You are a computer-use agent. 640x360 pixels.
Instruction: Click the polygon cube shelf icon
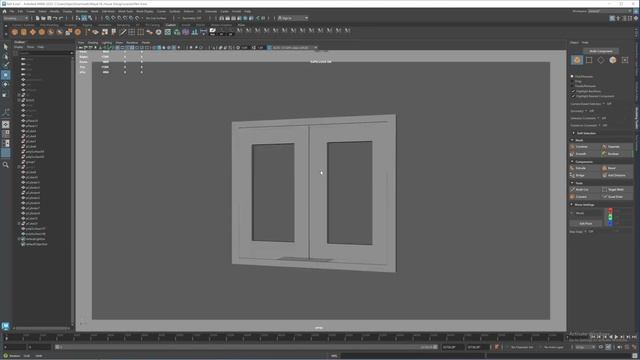(24, 32)
